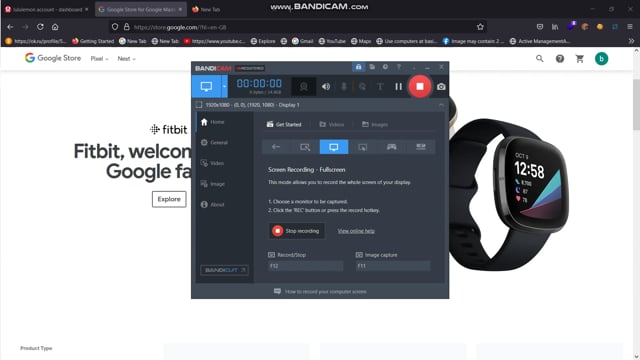Pause the Bandicam recording
Viewport: 640px width, 360px height.
398,87
